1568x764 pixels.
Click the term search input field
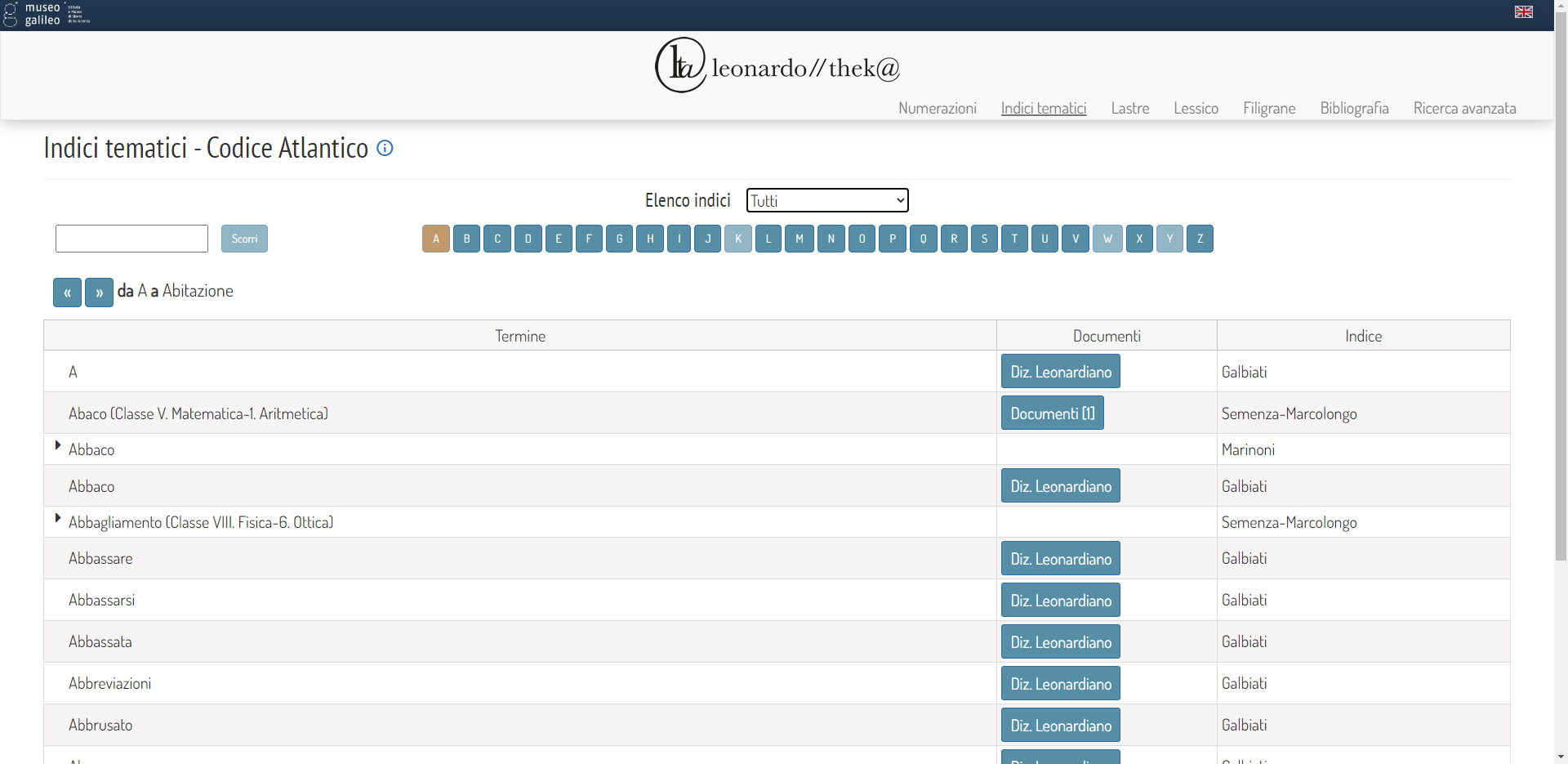(x=131, y=239)
